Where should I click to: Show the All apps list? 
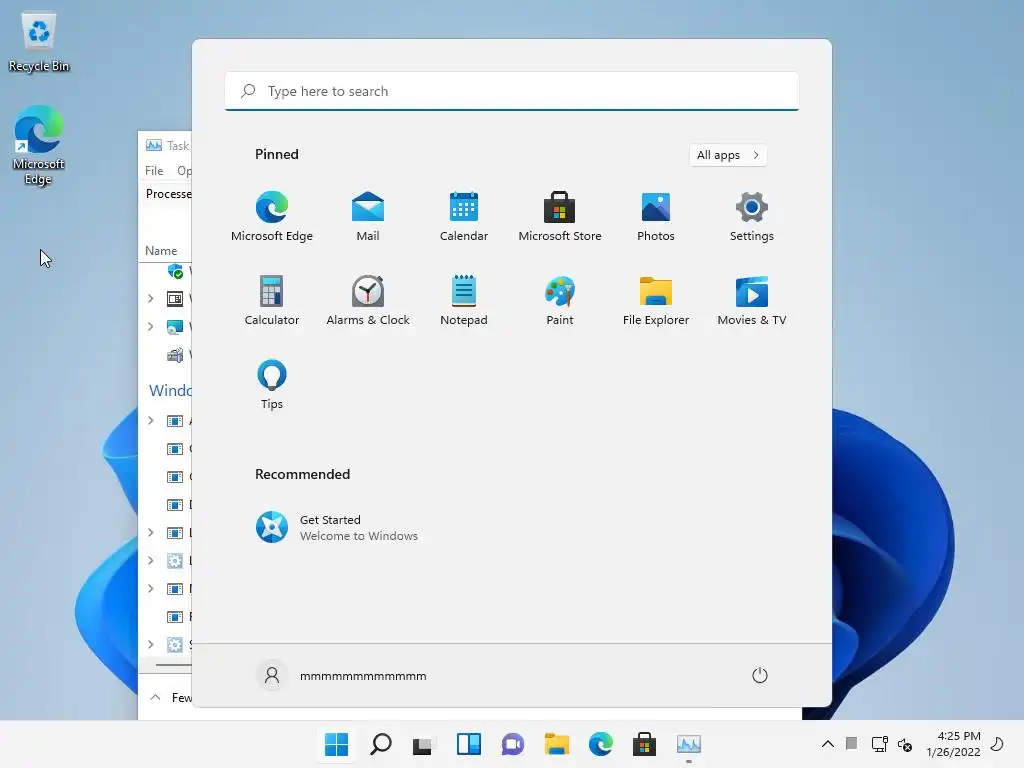point(728,155)
